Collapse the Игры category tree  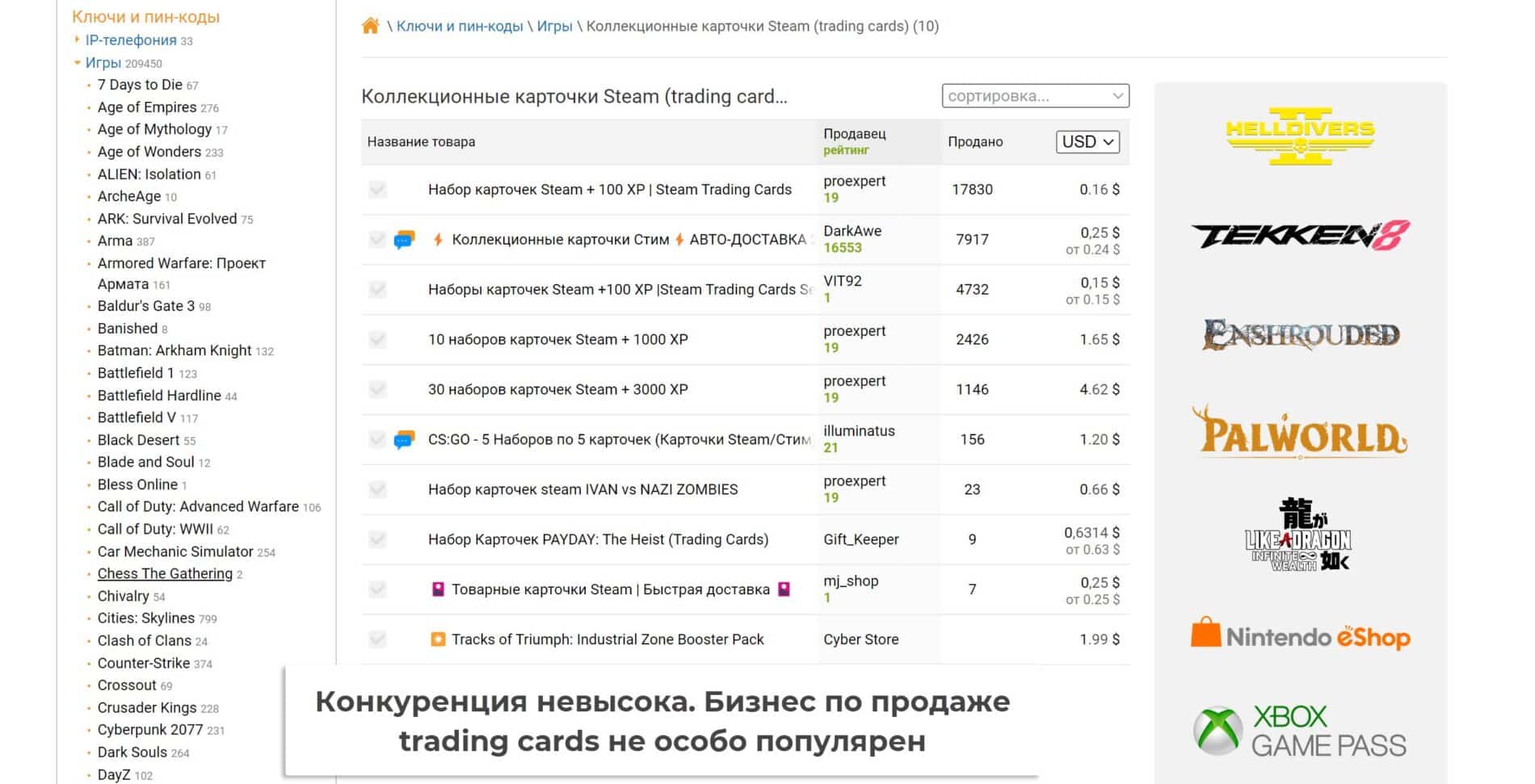coord(78,62)
